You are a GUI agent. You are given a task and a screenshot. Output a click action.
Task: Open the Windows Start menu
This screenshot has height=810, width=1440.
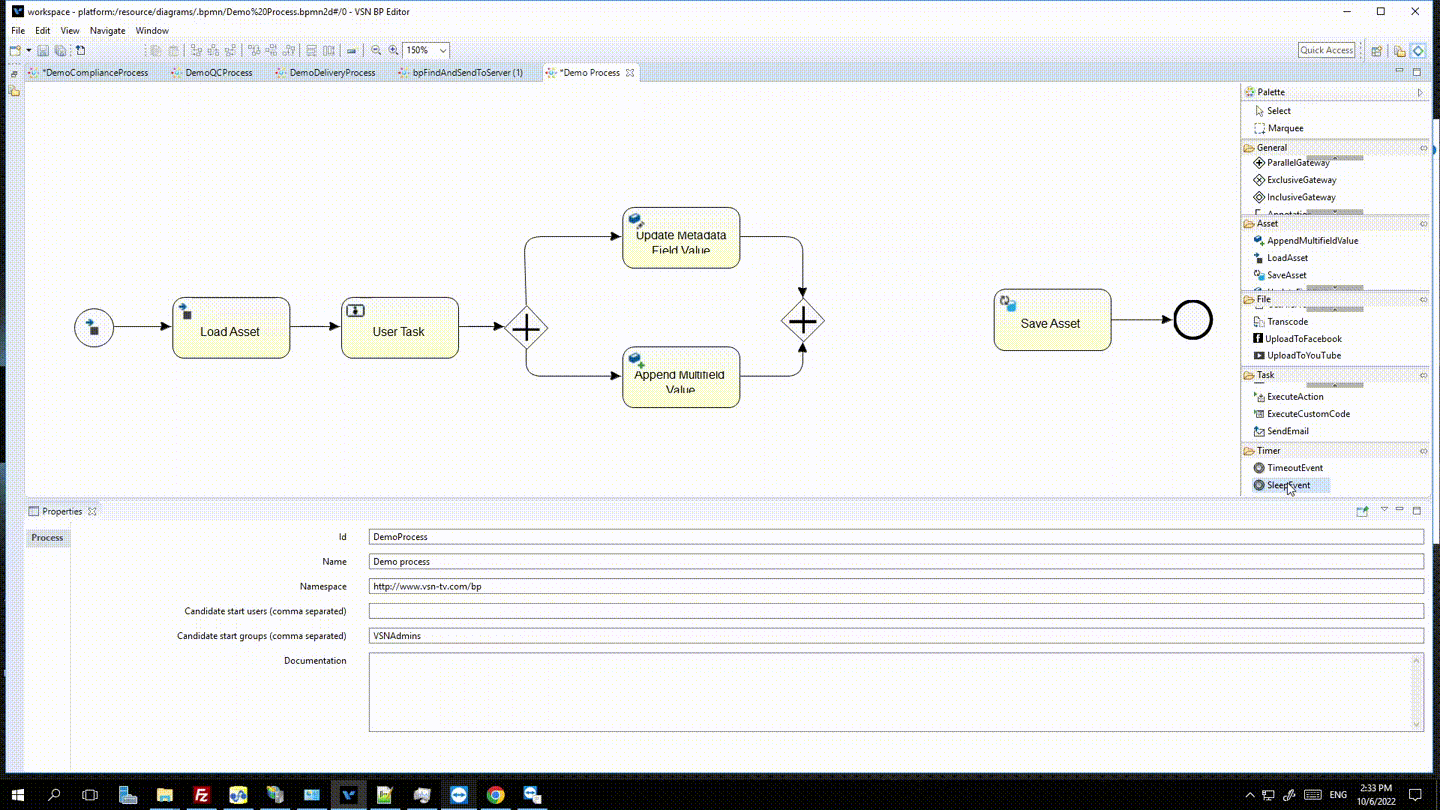pos(18,795)
